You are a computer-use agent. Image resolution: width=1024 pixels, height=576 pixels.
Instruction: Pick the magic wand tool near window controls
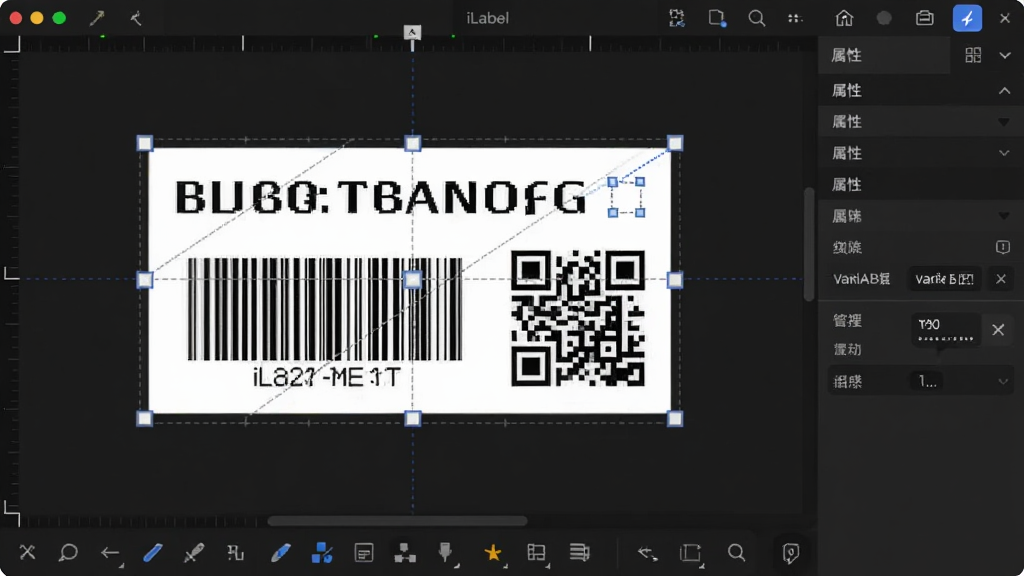click(x=97, y=18)
